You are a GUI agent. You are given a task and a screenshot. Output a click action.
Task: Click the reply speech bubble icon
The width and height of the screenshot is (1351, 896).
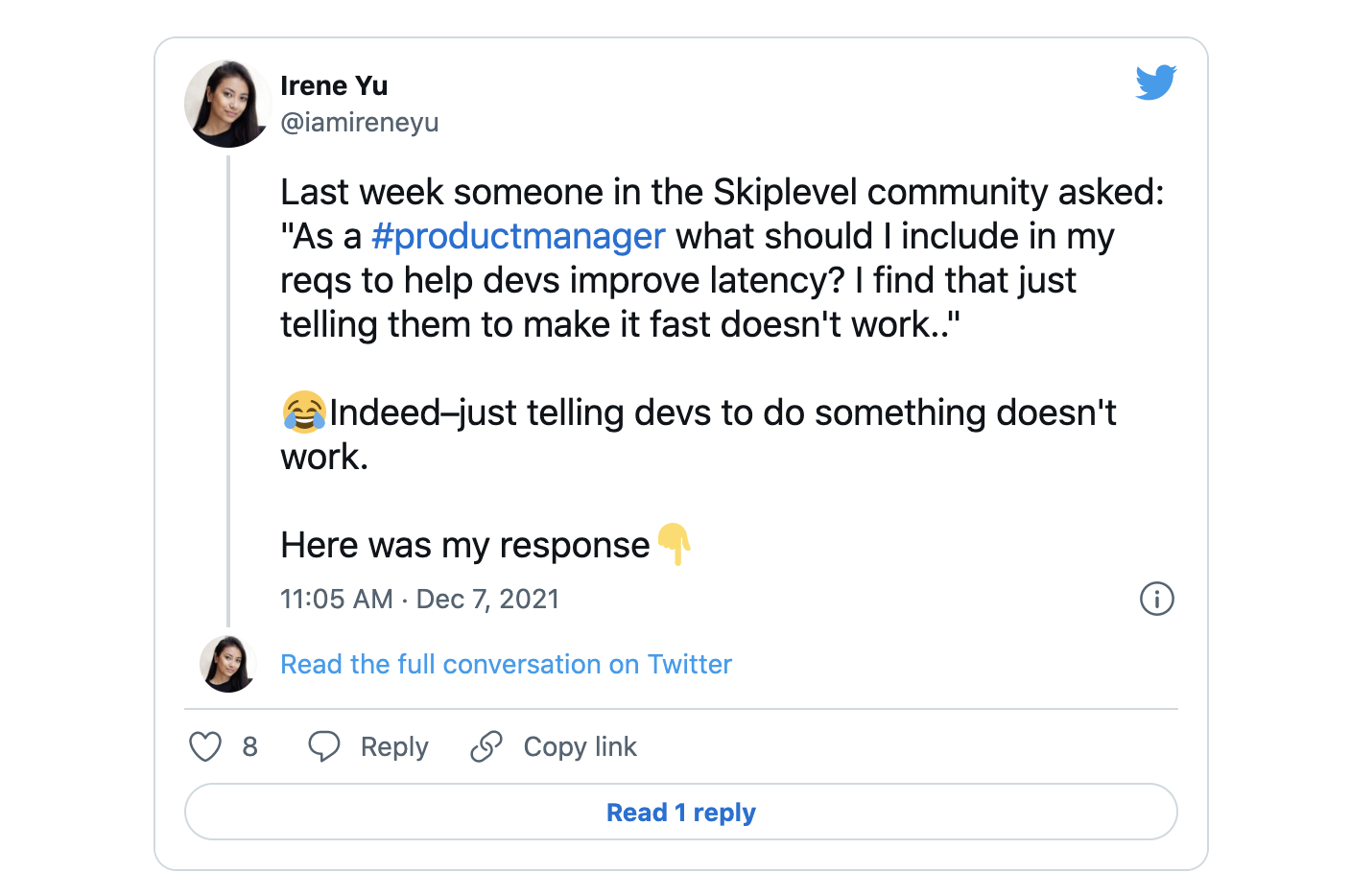coord(323,746)
